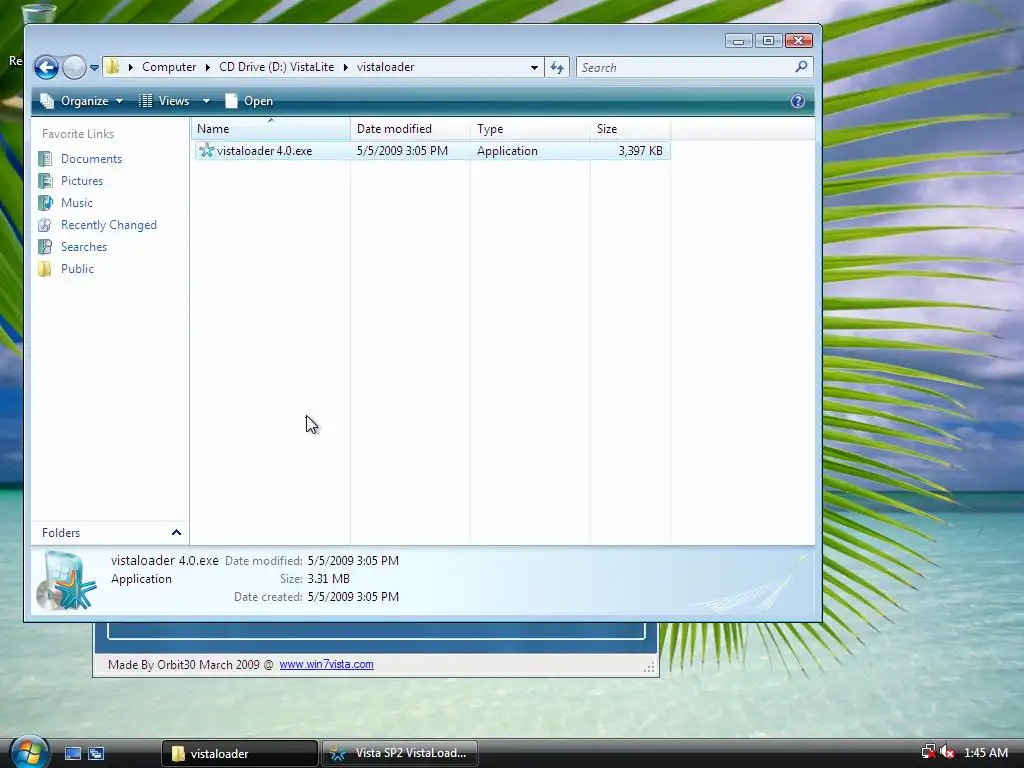The width and height of the screenshot is (1024, 768).
Task: Select CD Drive (D:) VistaLite breadcrumb
Action: pos(276,67)
